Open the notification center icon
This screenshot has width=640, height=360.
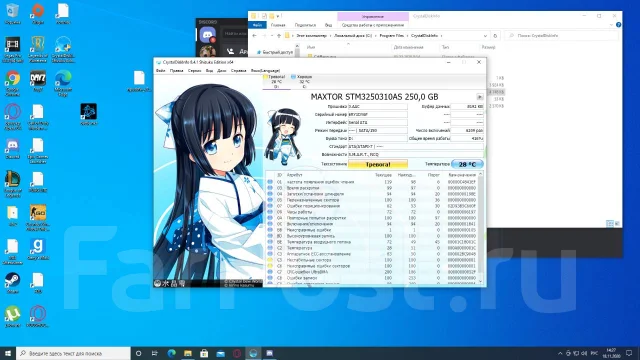(630, 353)
